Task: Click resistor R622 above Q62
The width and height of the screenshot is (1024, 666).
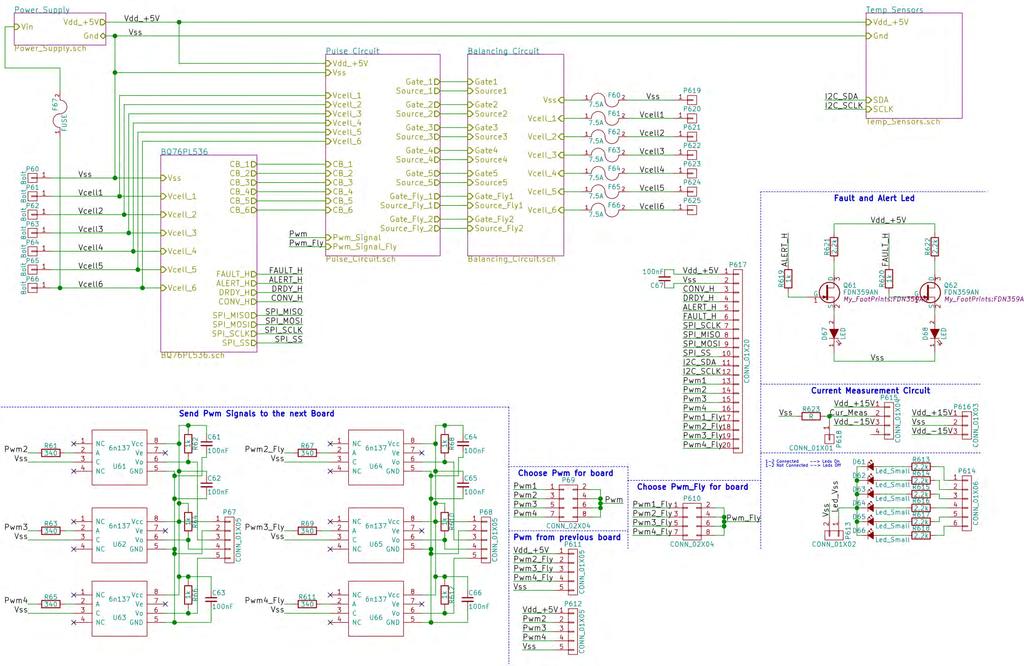Action: click(935, 246)
